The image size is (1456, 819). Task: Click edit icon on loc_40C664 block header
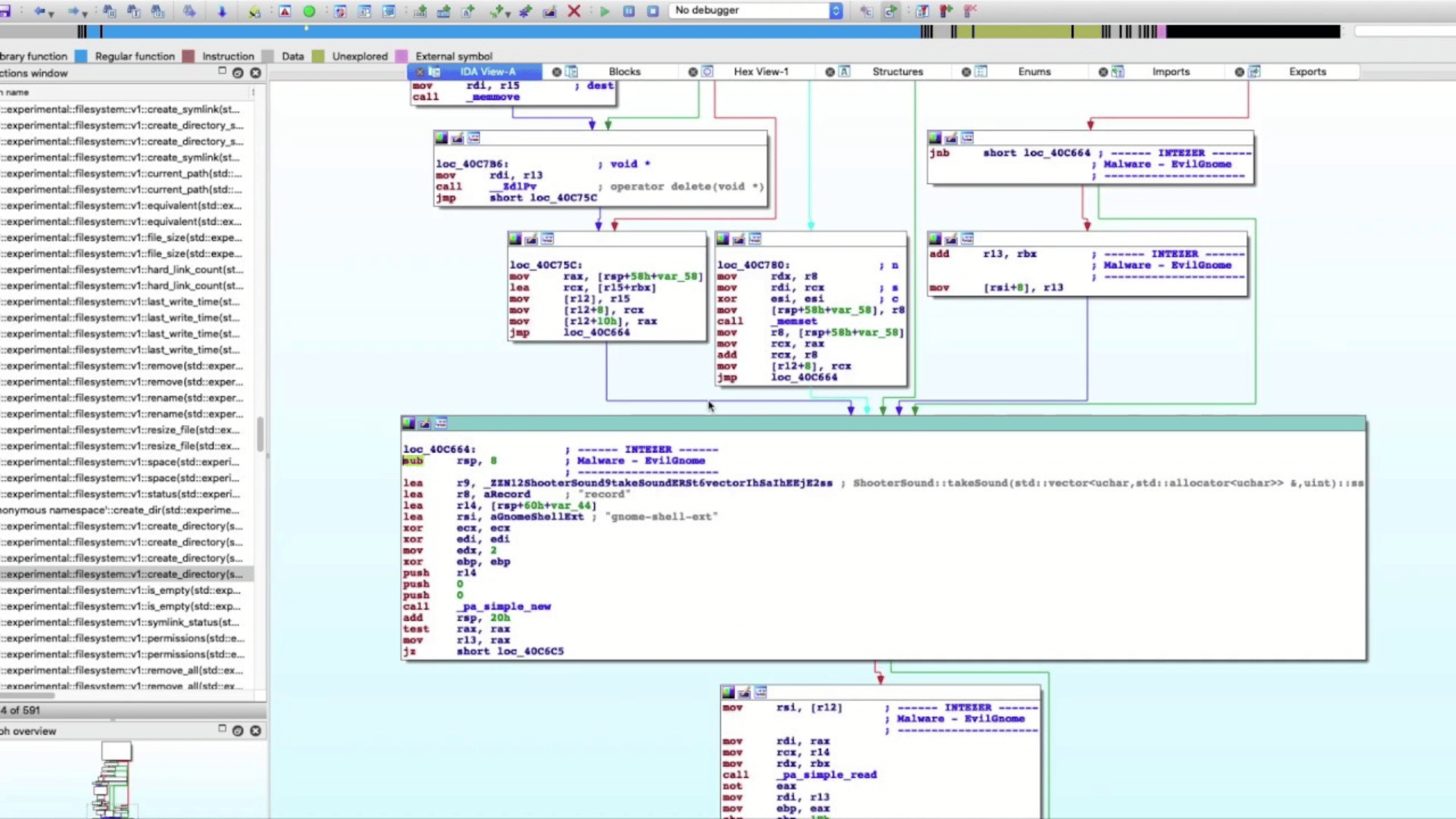tap(424, 424)
